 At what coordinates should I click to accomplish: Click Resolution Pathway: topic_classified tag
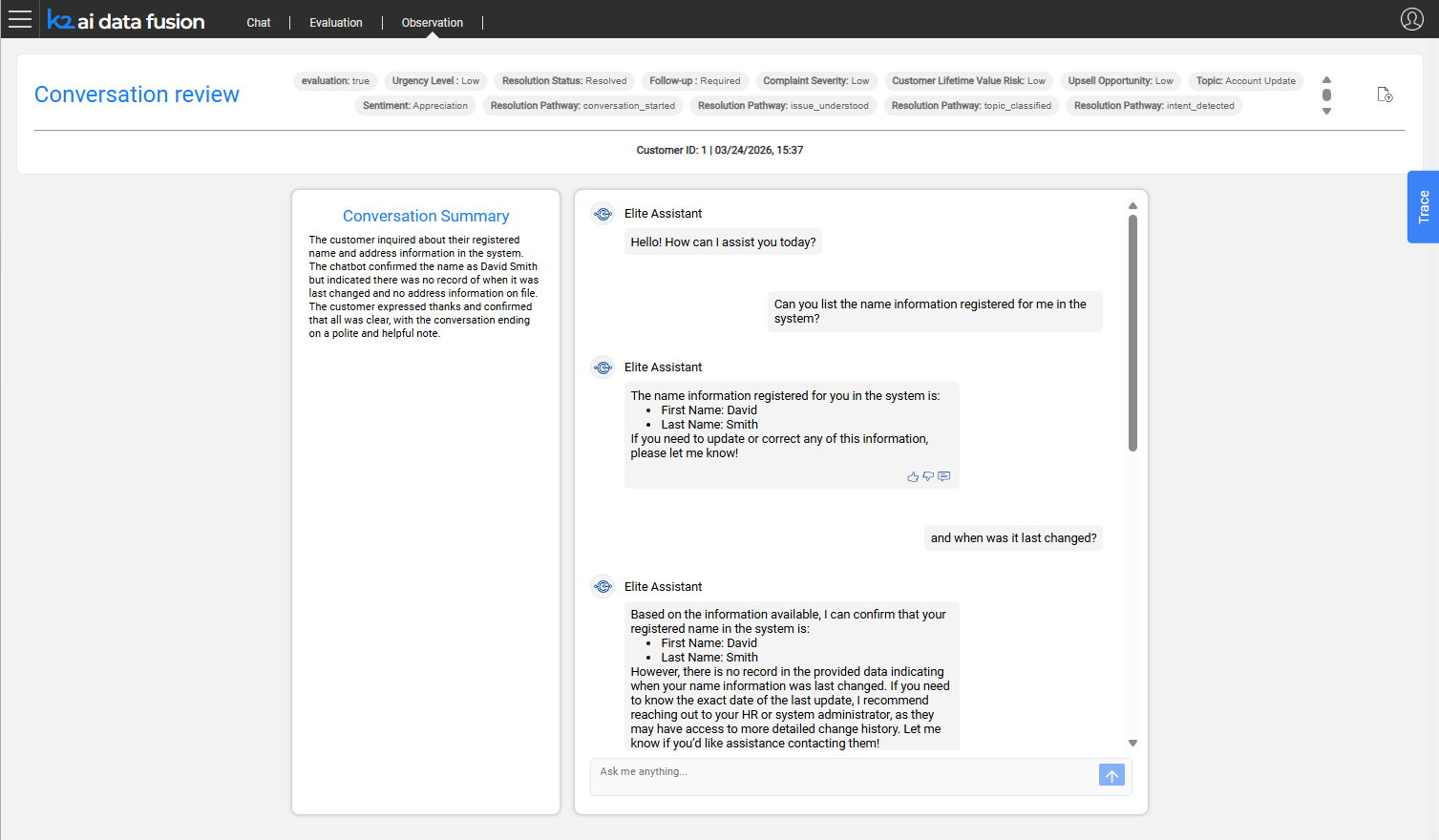[971, 106]
